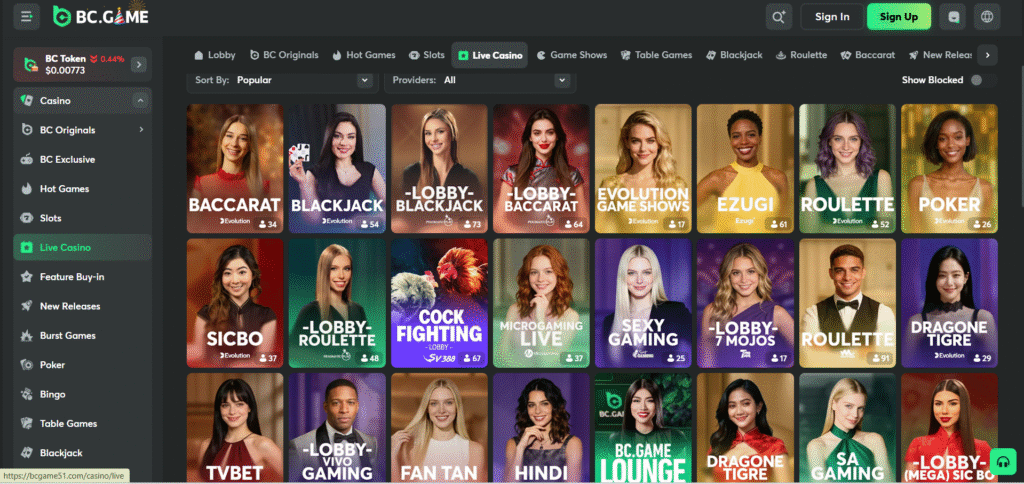Click the hamburger menu icon
Screen dimensions: 1024x484
[26, 16]
